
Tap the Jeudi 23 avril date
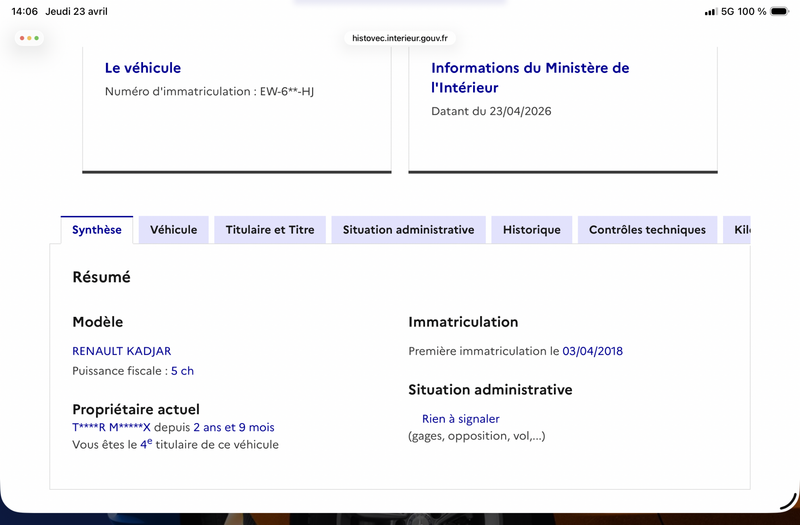77,11
